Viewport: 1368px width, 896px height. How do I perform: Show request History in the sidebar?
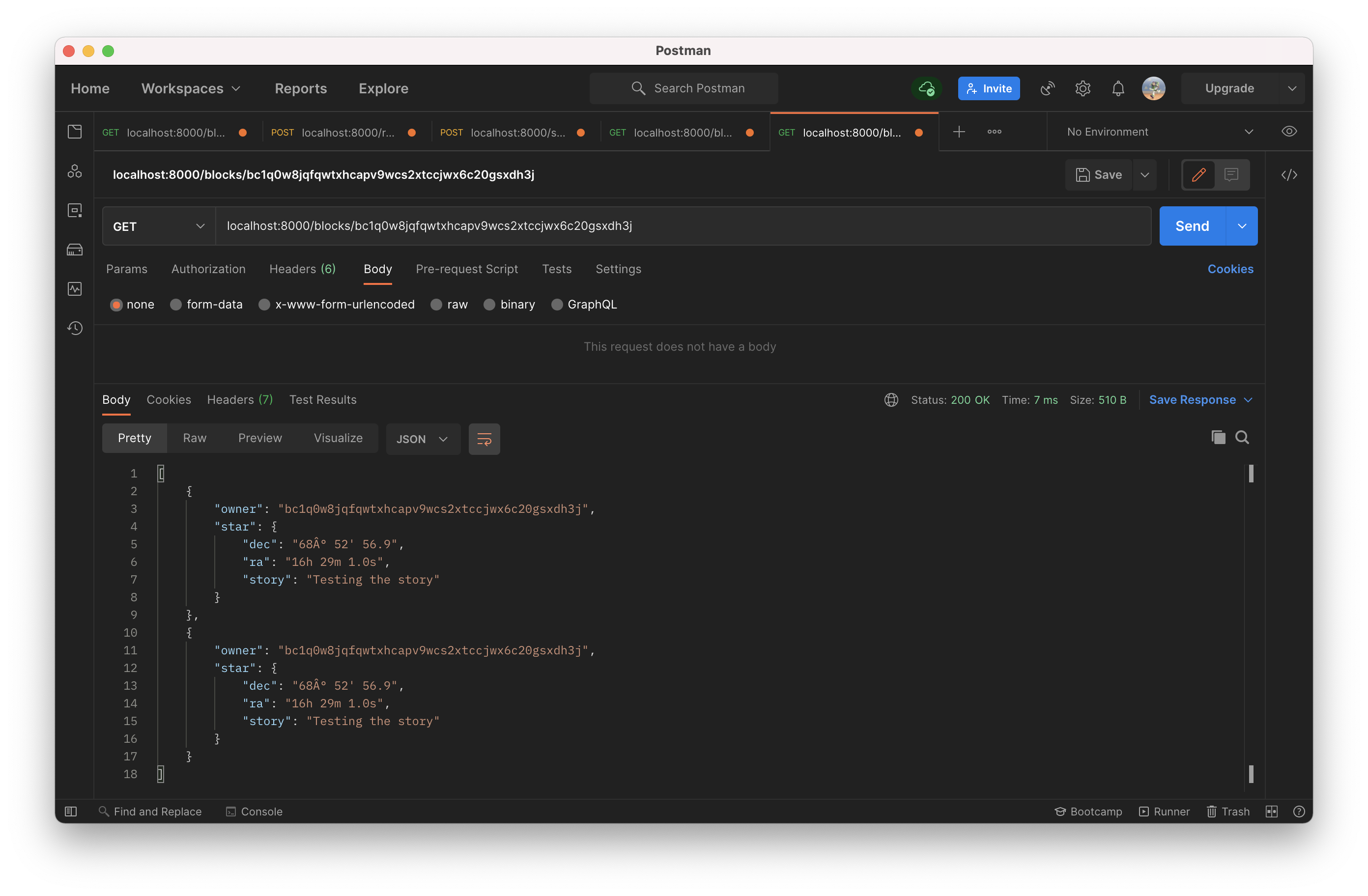[x=75, y=328]
